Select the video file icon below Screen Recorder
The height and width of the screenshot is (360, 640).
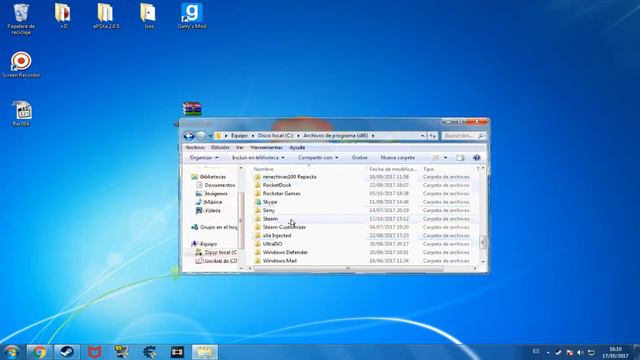pyautogui.click(x=22, y=113)
